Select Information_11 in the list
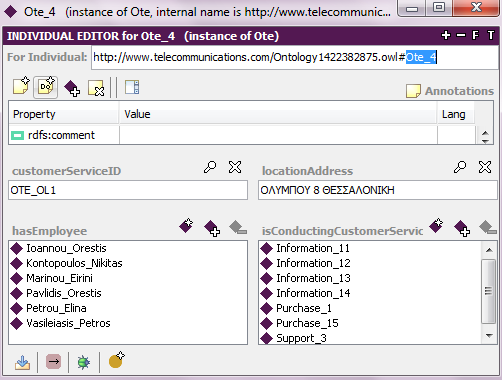The height and width of the screenshot is (380, 502). 313,248
